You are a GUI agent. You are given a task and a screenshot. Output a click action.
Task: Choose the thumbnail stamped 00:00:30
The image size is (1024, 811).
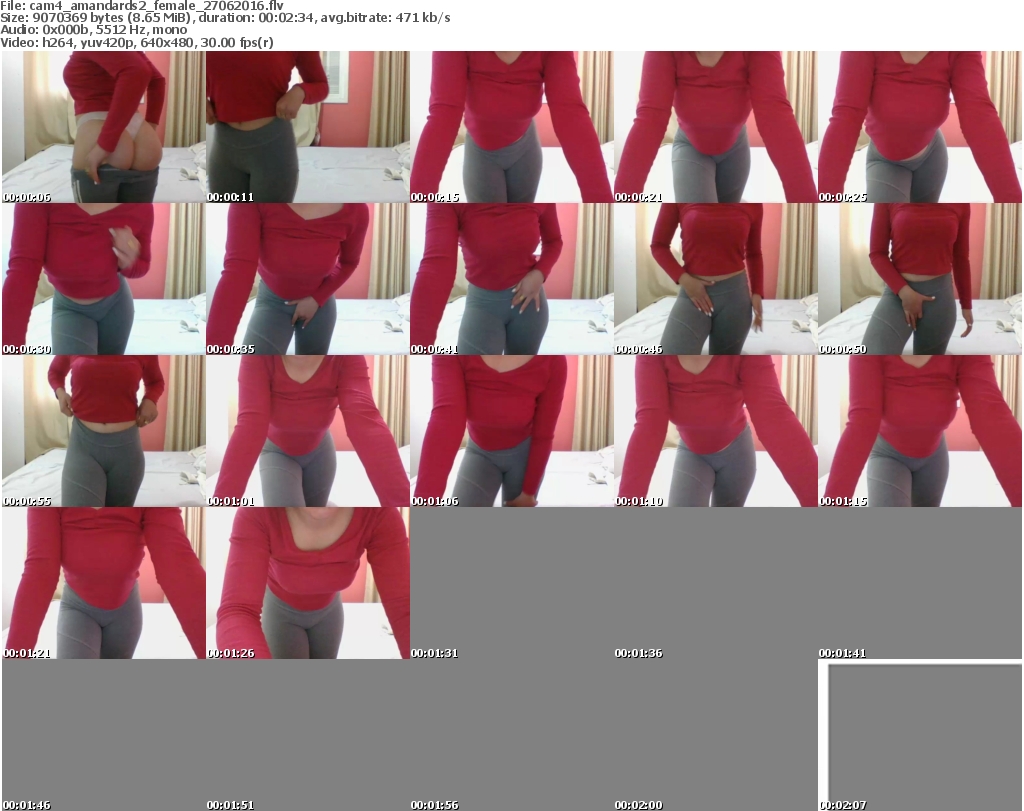(x=103, y=279)
